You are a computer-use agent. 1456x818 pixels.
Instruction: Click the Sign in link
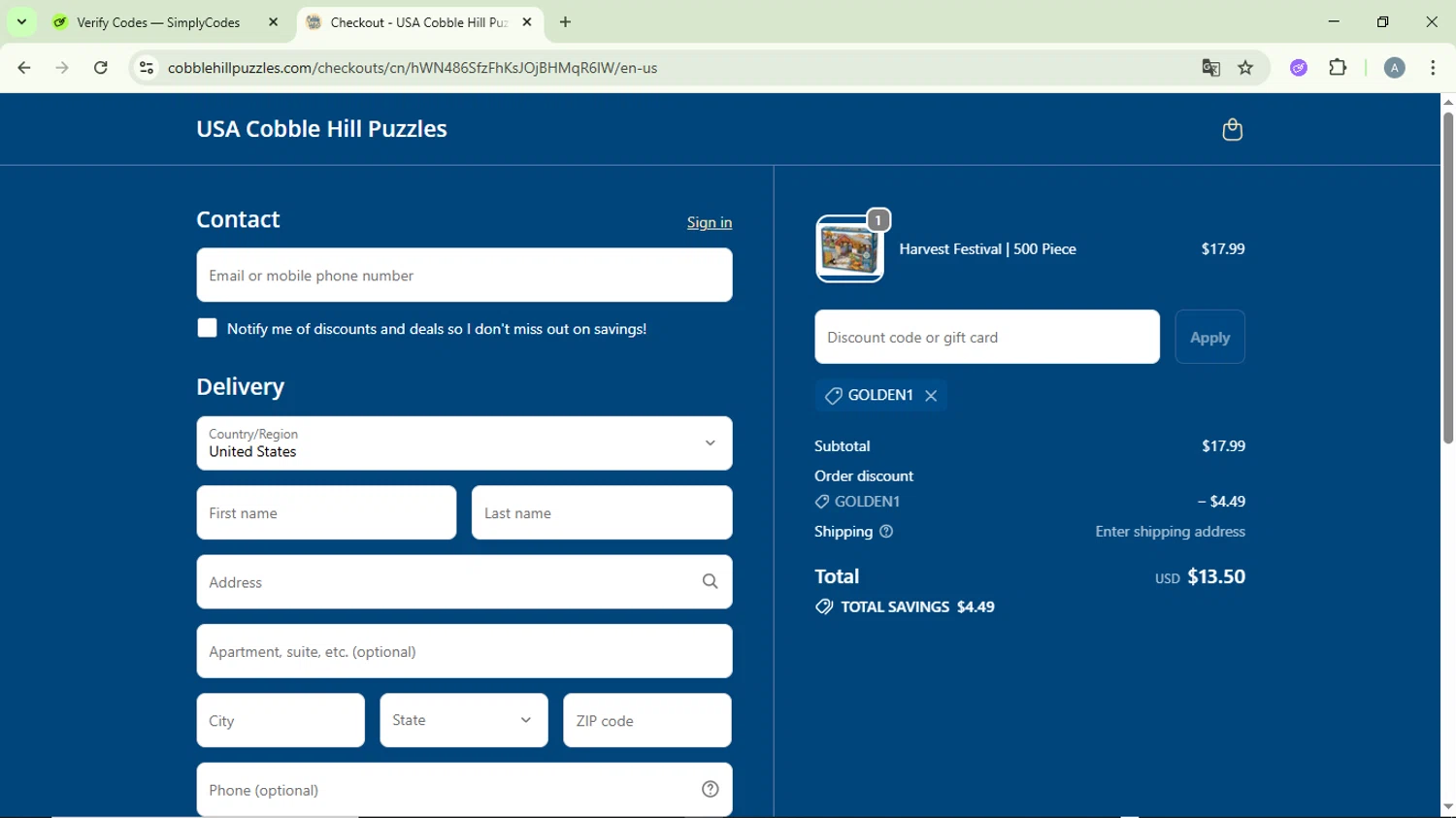pos(710,222)
